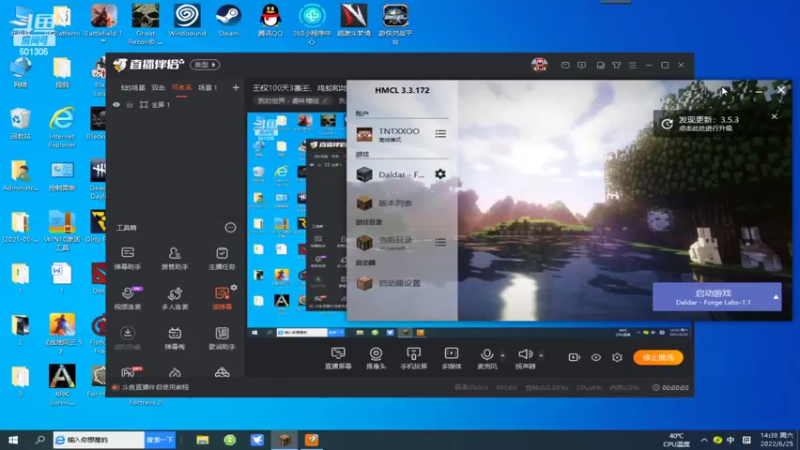This screenshot has width=800, height=450.
Task: Open virtual download tool icon
Action: [x=128, y=338]
